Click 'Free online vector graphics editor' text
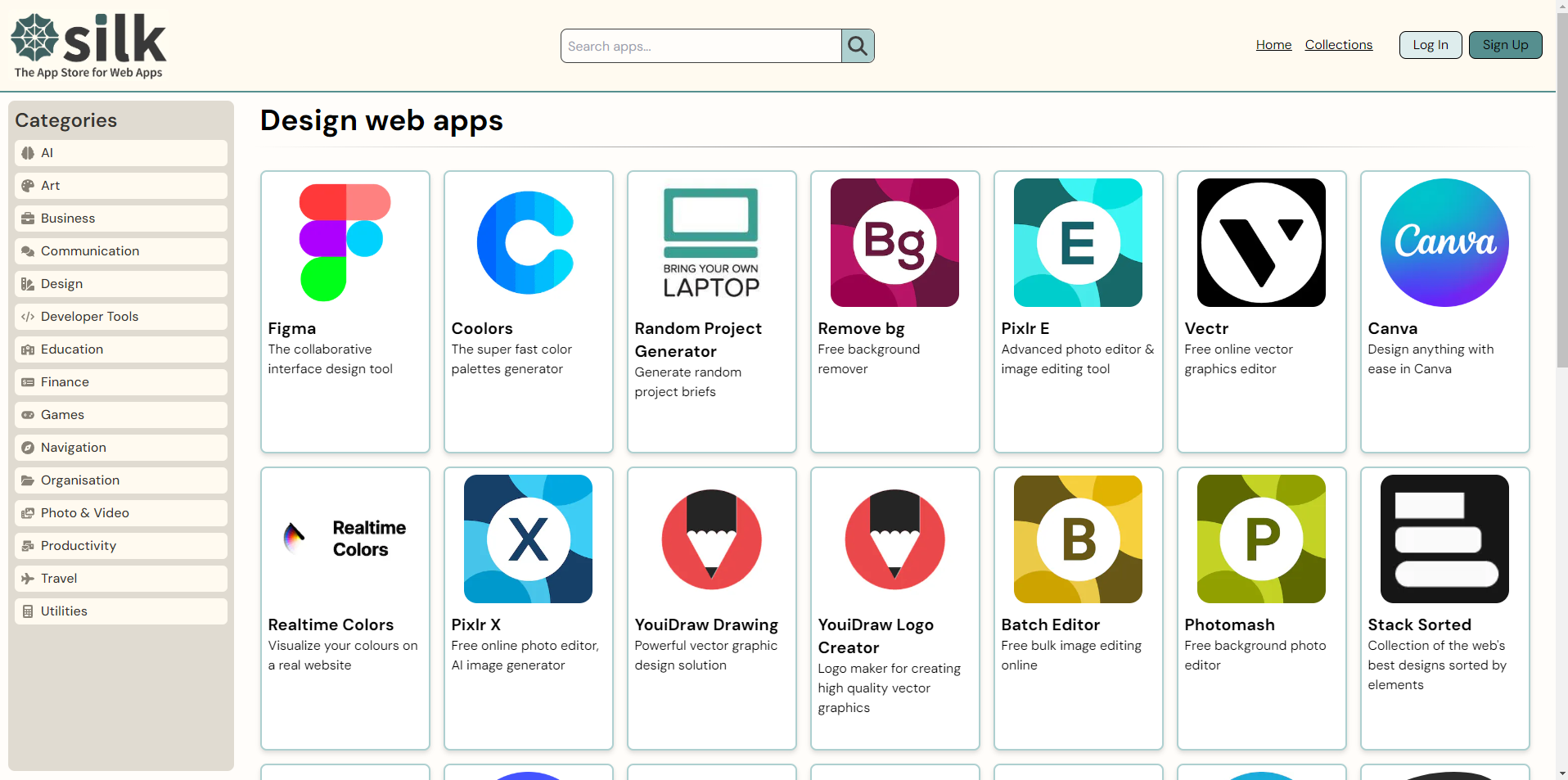Image resolution: width=1568 pixels, height=780 pixels. click(1238, 359)
